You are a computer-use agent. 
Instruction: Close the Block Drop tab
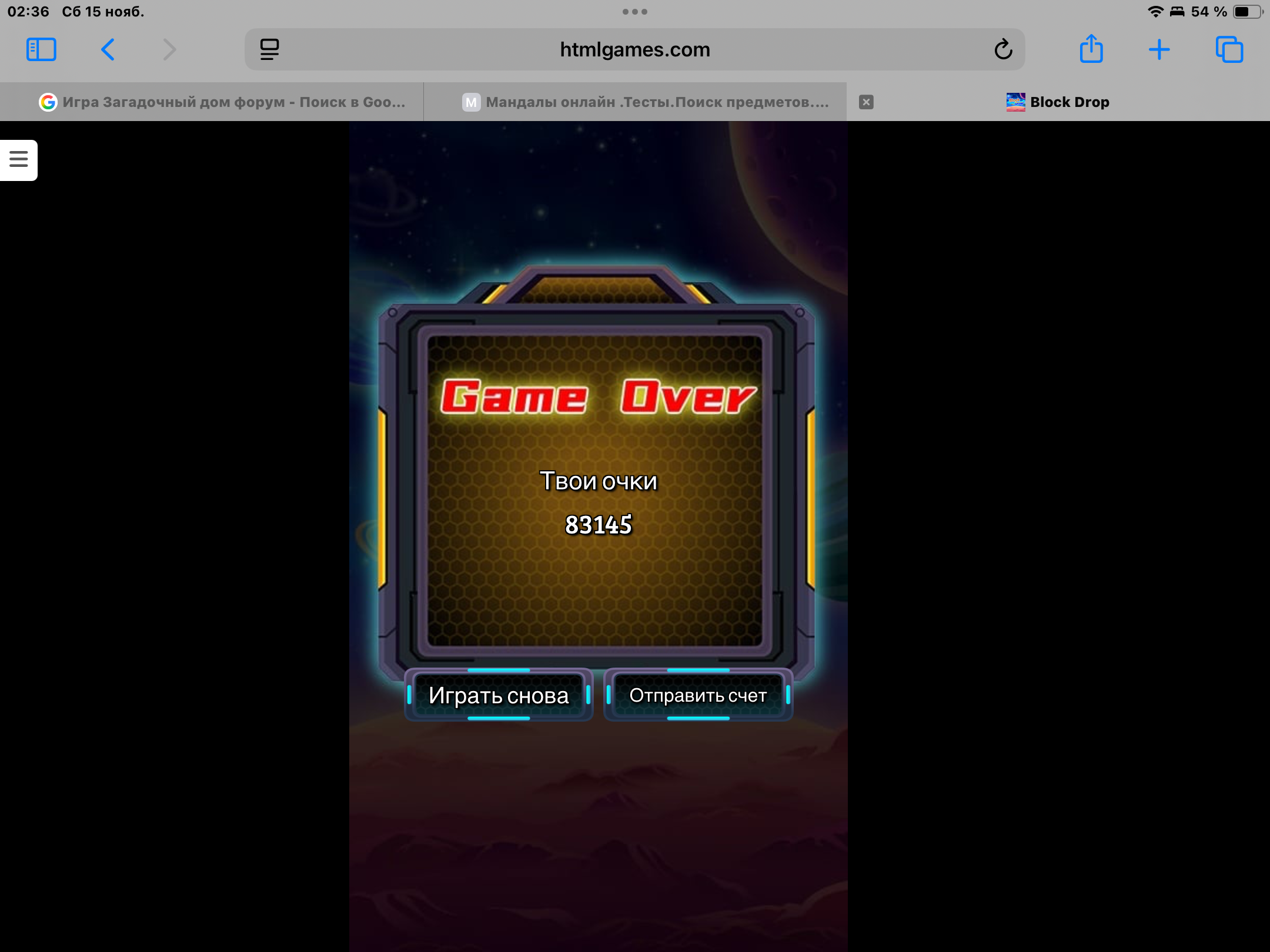click(x=866, y=102)
